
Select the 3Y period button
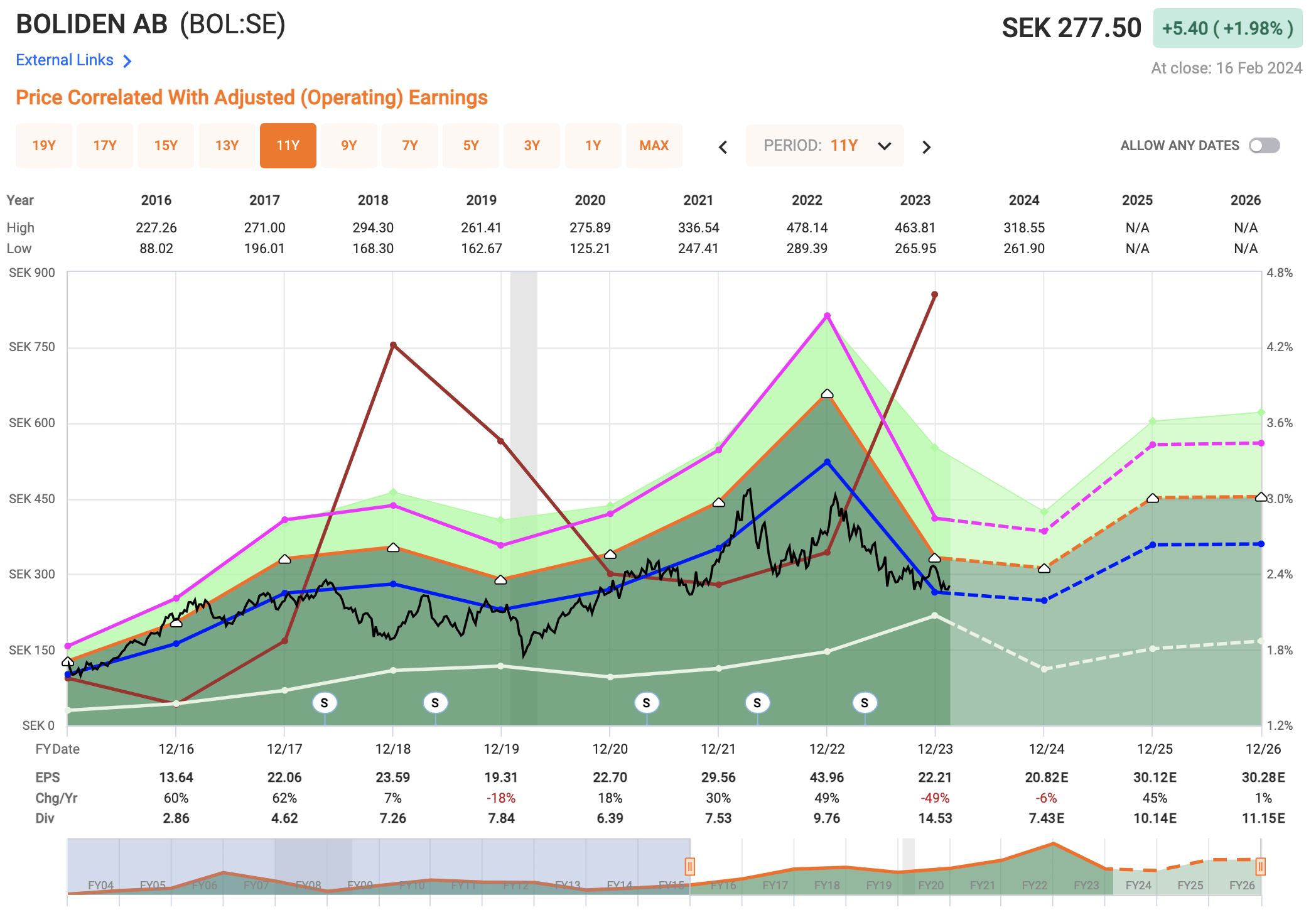532,145
